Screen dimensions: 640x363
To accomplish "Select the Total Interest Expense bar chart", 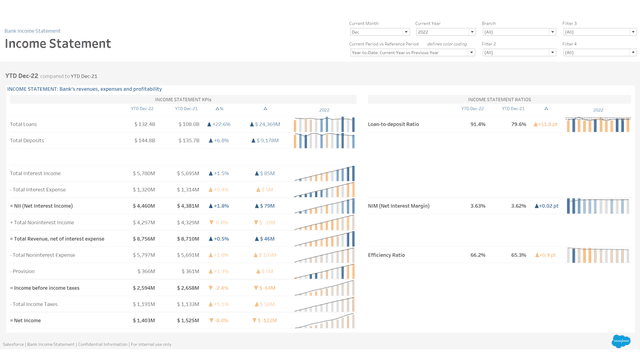I will pyautogui.click(x=324, y=189).
